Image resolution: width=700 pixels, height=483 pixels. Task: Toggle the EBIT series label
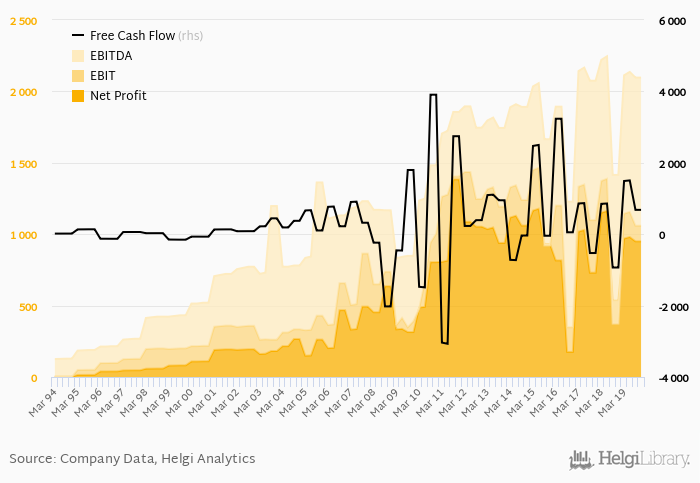[103, 76]
